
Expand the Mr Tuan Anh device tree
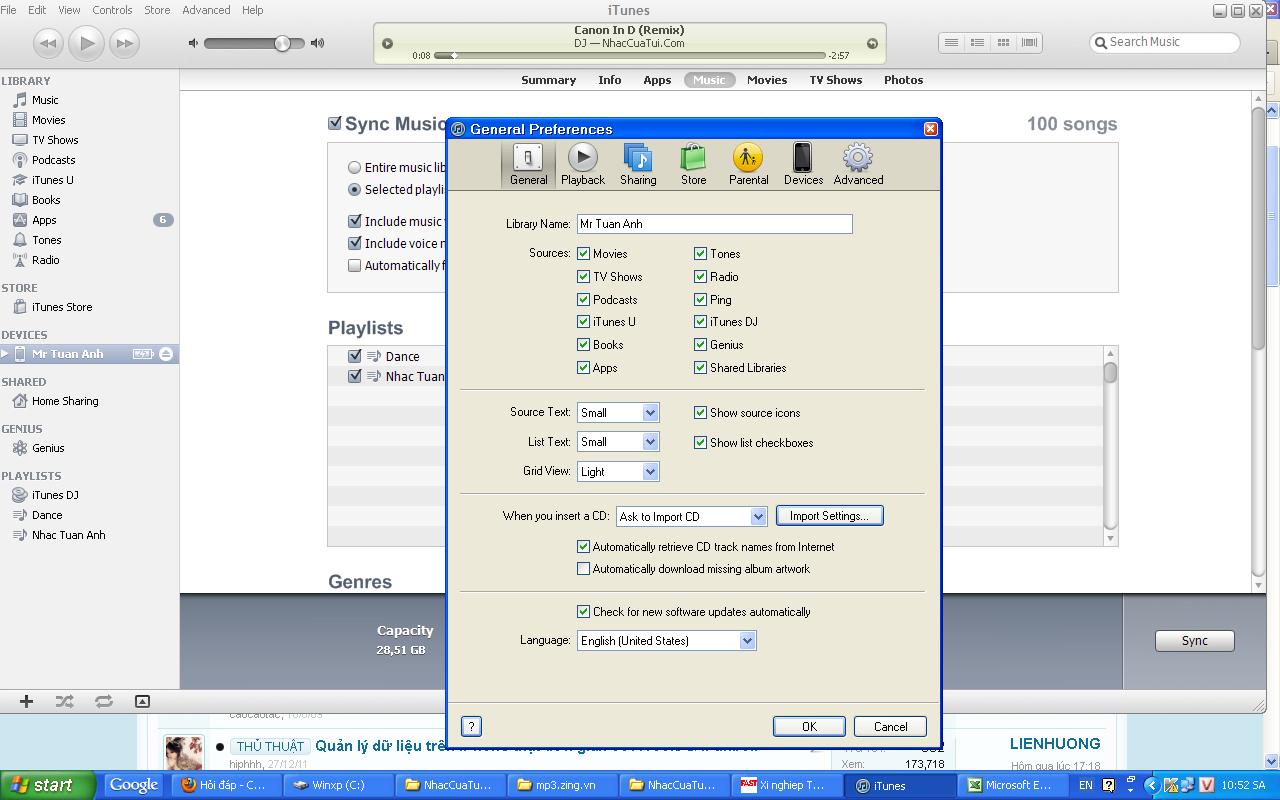click(5, 354)
